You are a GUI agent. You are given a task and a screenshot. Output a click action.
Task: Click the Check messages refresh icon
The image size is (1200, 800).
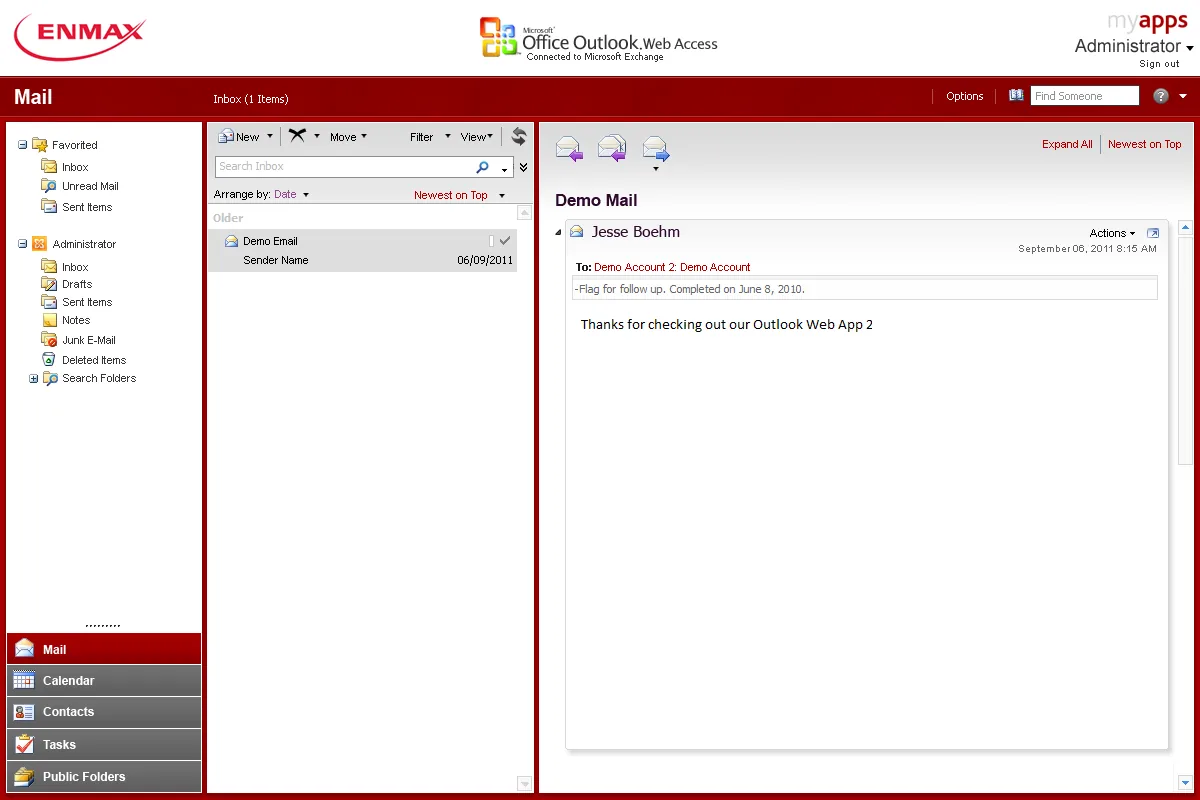(x=518, y=136)
